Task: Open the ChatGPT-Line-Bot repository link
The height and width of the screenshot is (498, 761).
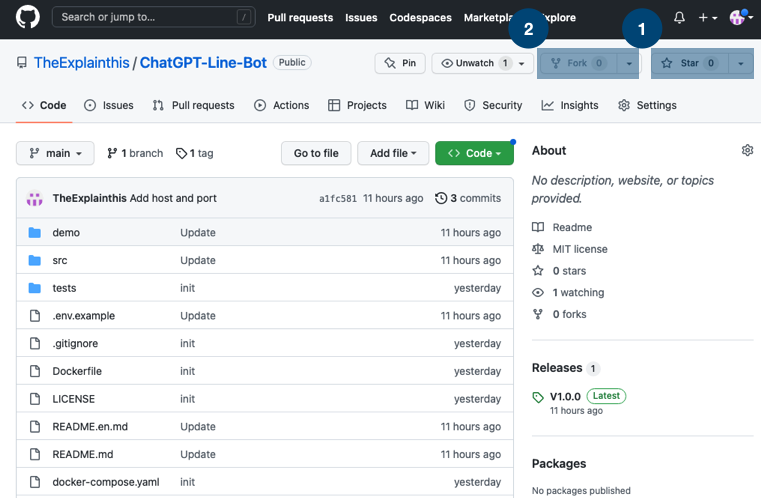Action: [203, 63]
